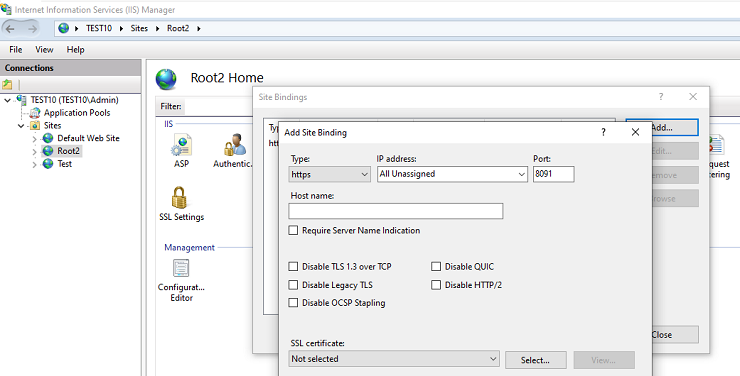The height and width of the screenshot is (376, 740).
Task: Click the Test site globe icon
Action: point(48,164)
